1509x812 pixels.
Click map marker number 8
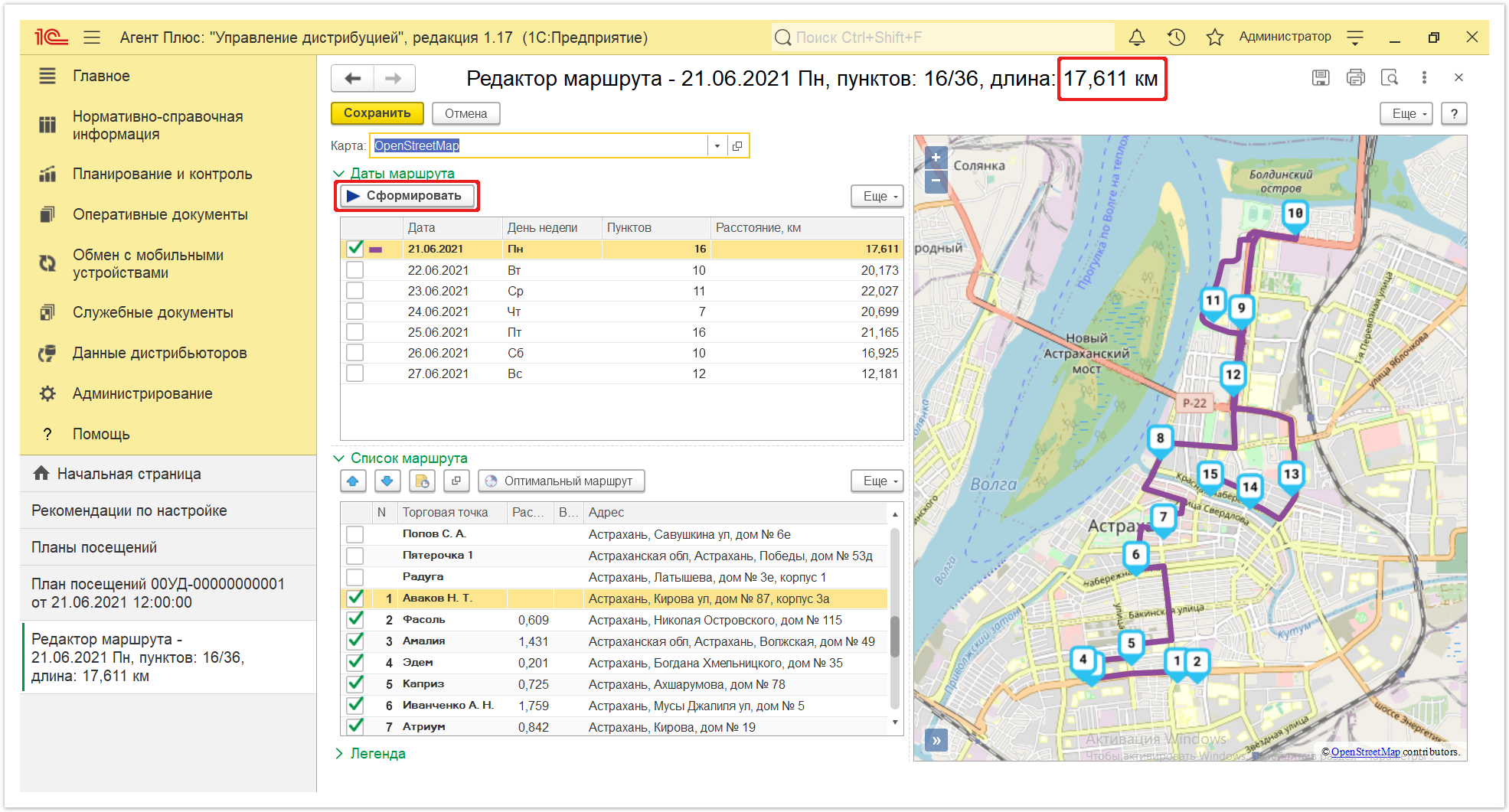click(x=1160, y=440)
